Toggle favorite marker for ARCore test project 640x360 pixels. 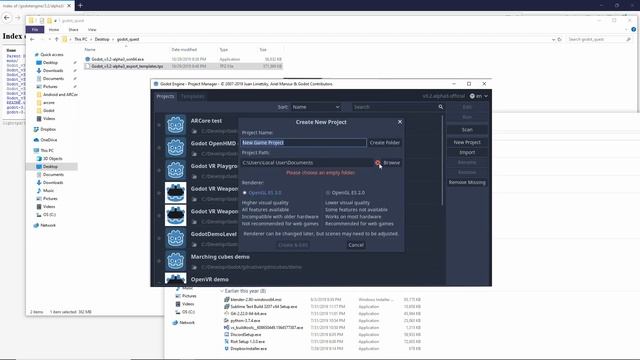(x=159, y=125)
